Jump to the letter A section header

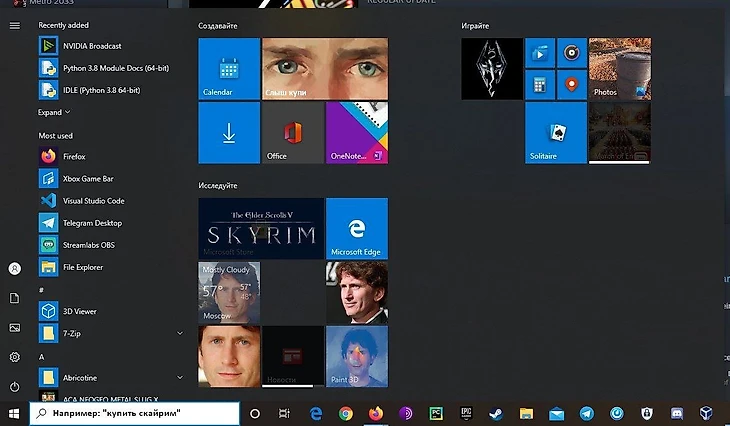pyautogui.click(x=42, y=357)
